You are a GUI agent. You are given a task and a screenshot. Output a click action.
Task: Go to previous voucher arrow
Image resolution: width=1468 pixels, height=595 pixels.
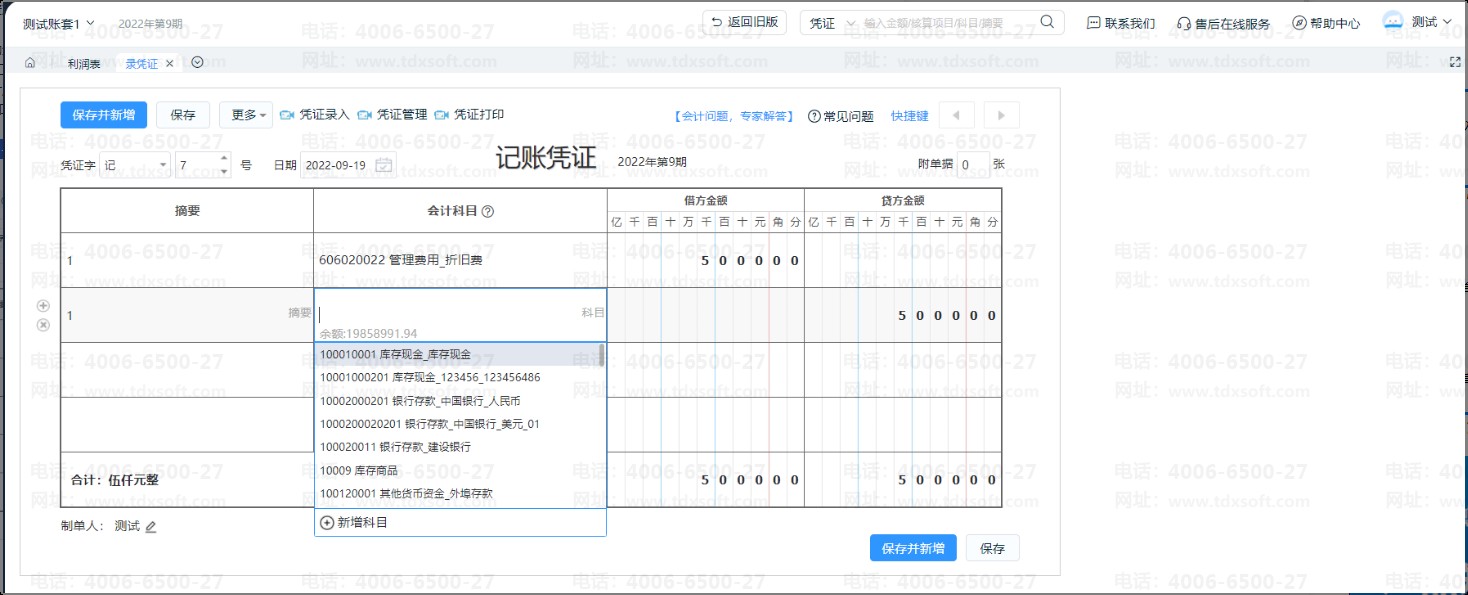(956, 115)
